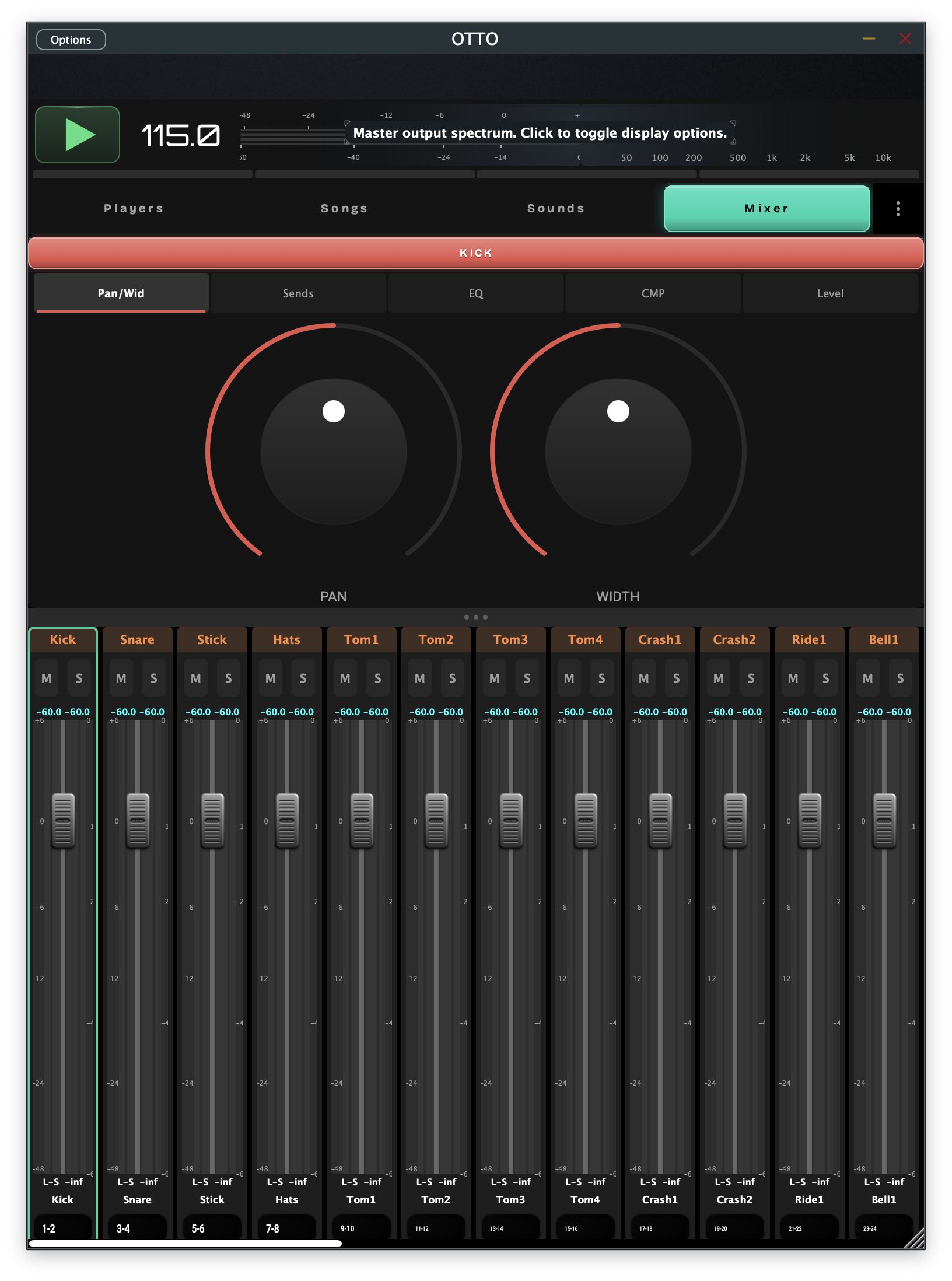Open the Tom2 output selector 11-12
The image size is (952, 1281).
pyautogui.click(x=436, y=1228)
